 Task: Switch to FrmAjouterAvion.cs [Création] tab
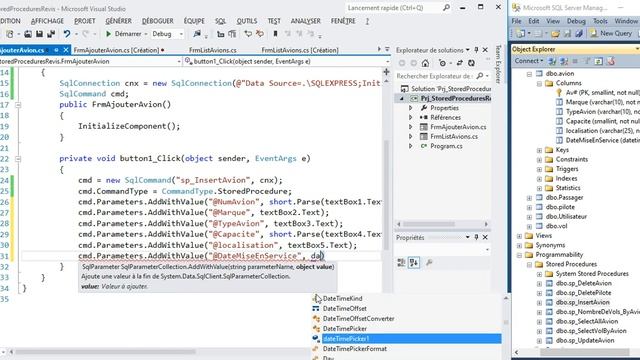click(x=119, y=50)
